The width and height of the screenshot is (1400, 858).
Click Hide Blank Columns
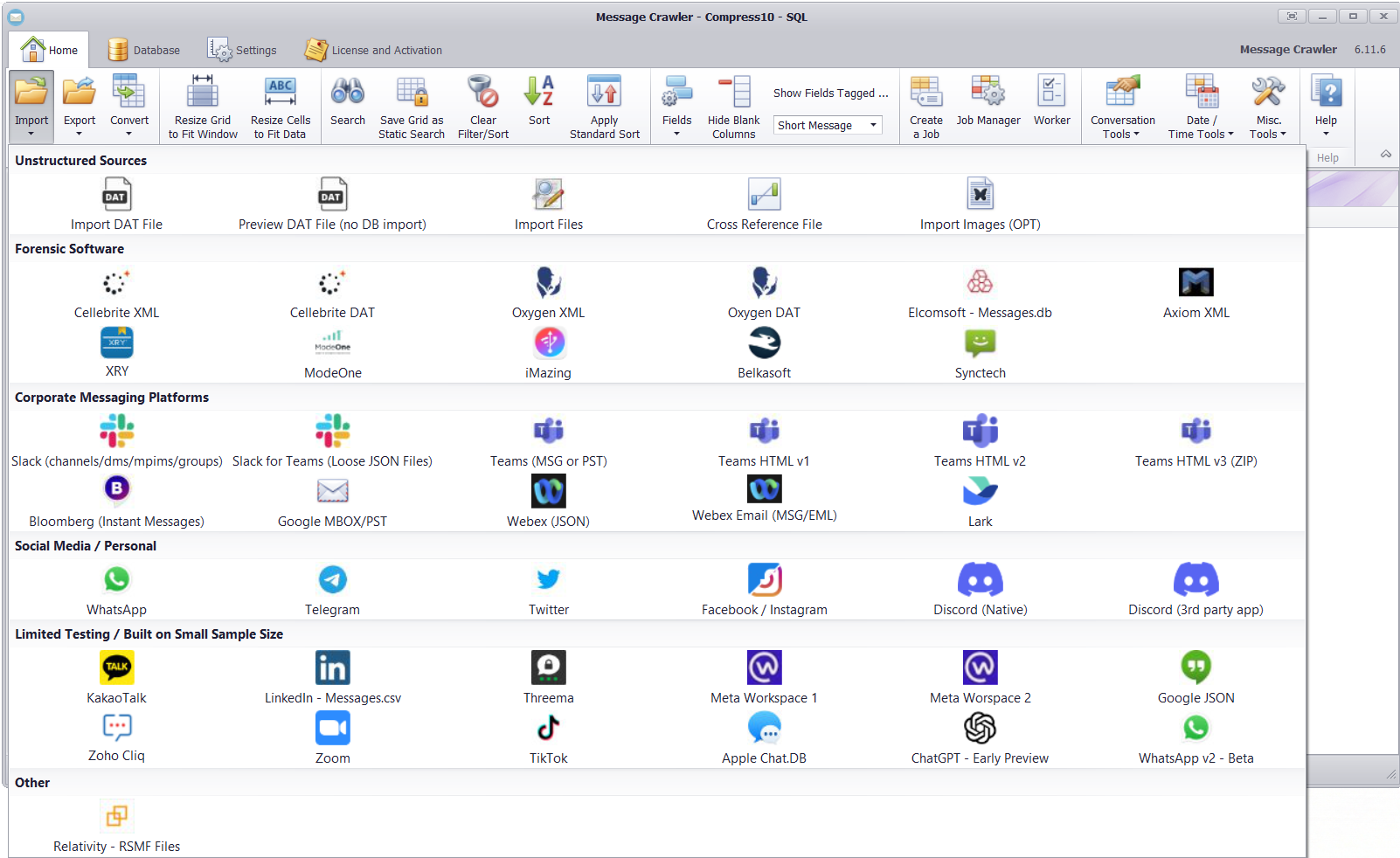[x=733, y=107]
